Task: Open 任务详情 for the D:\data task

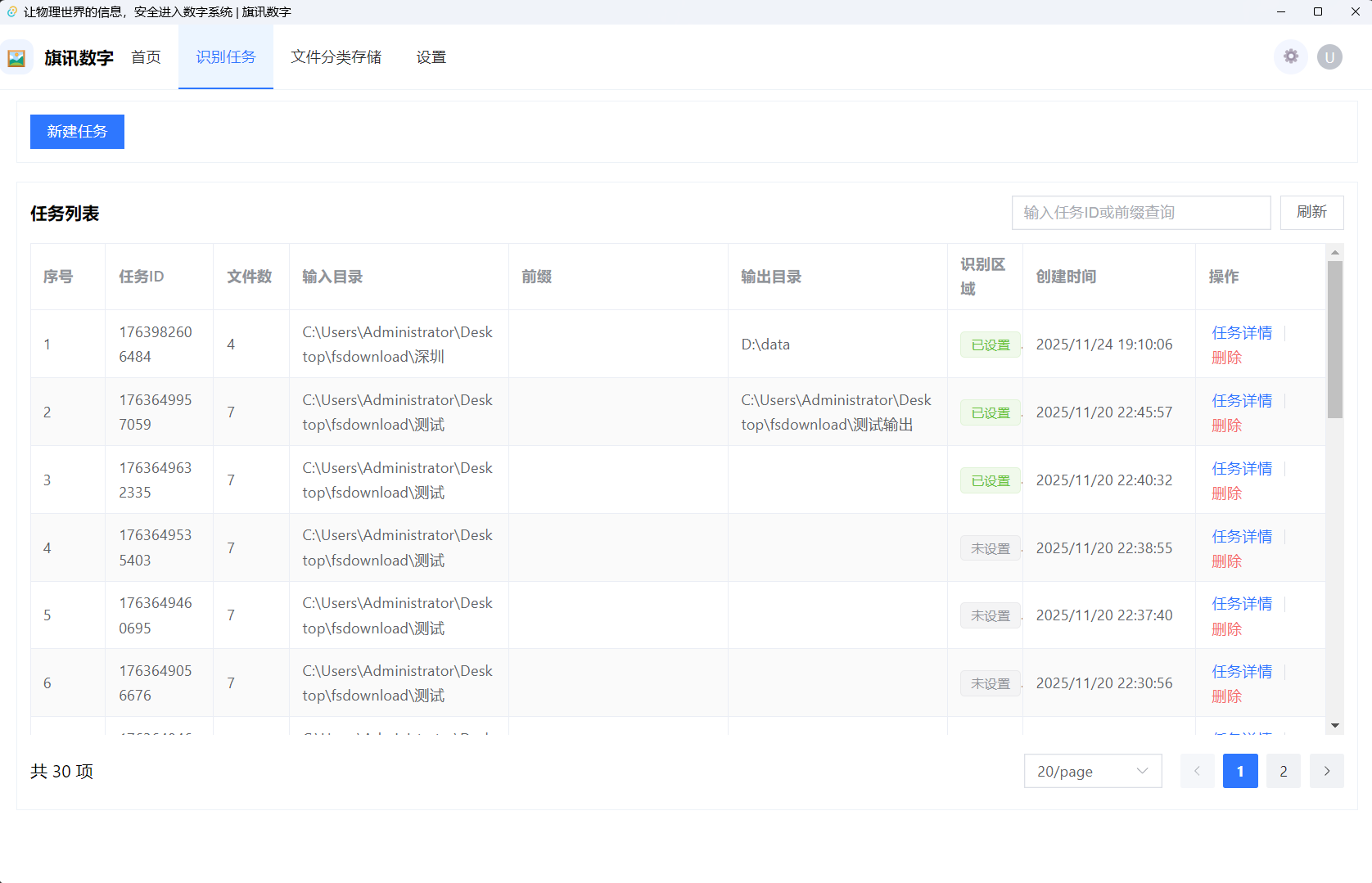Action: [x=1241, y=332]
